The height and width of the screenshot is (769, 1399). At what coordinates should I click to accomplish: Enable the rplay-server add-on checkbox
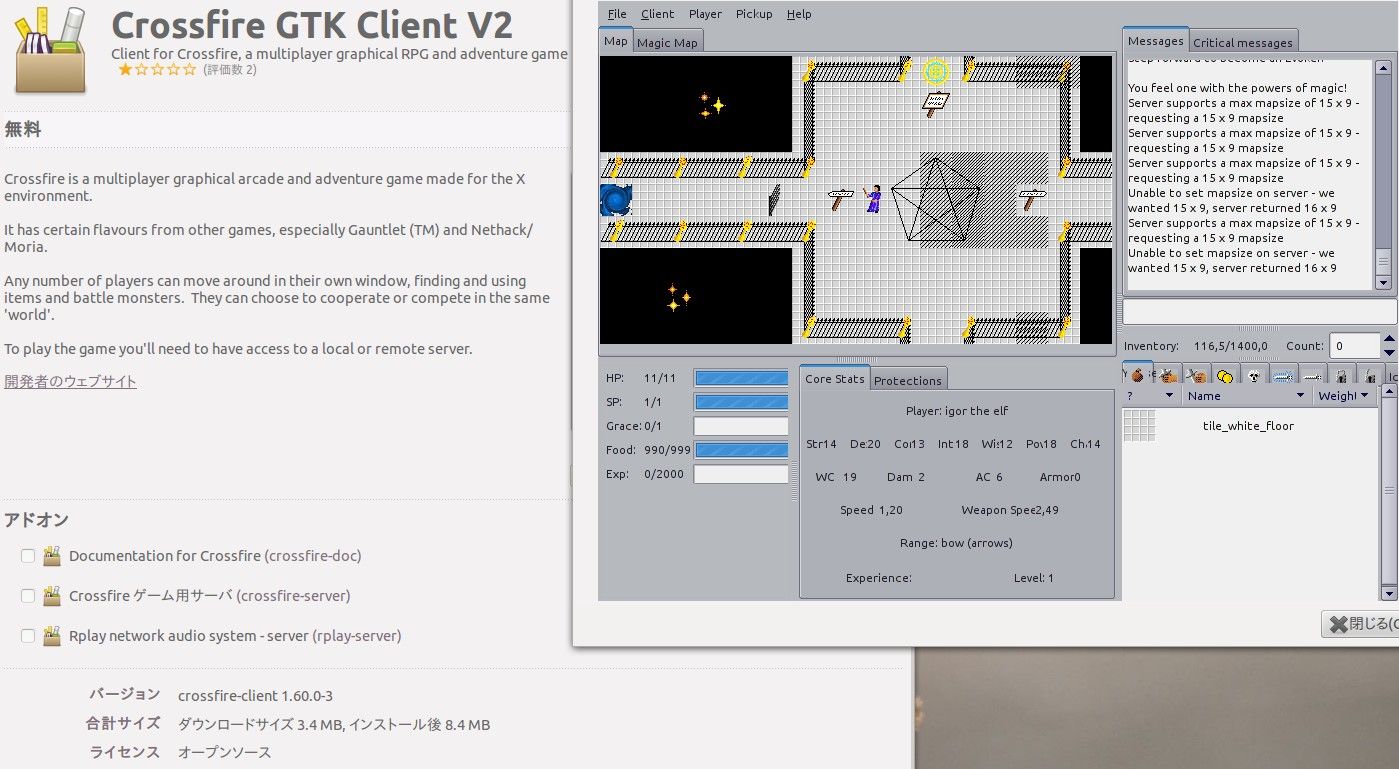pos(28,636)
